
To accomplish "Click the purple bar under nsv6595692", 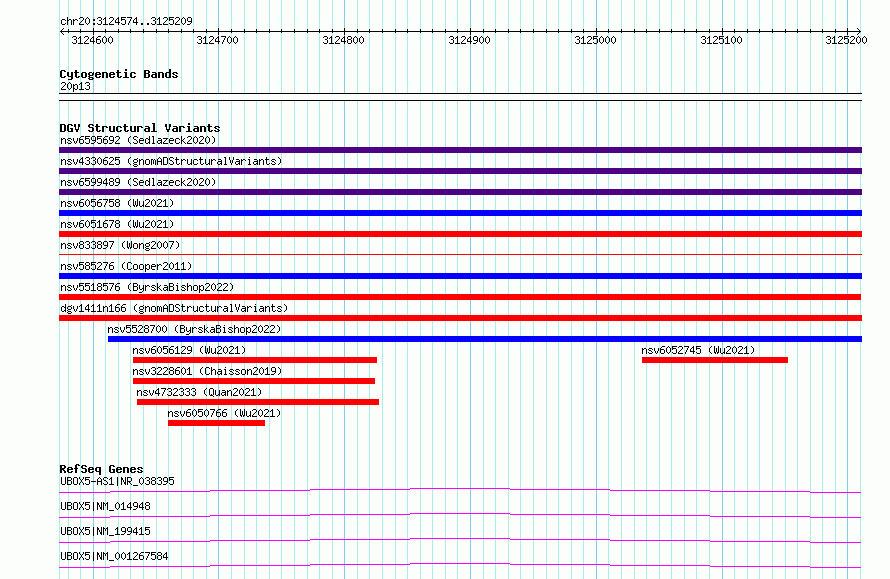I will point(460,150).
